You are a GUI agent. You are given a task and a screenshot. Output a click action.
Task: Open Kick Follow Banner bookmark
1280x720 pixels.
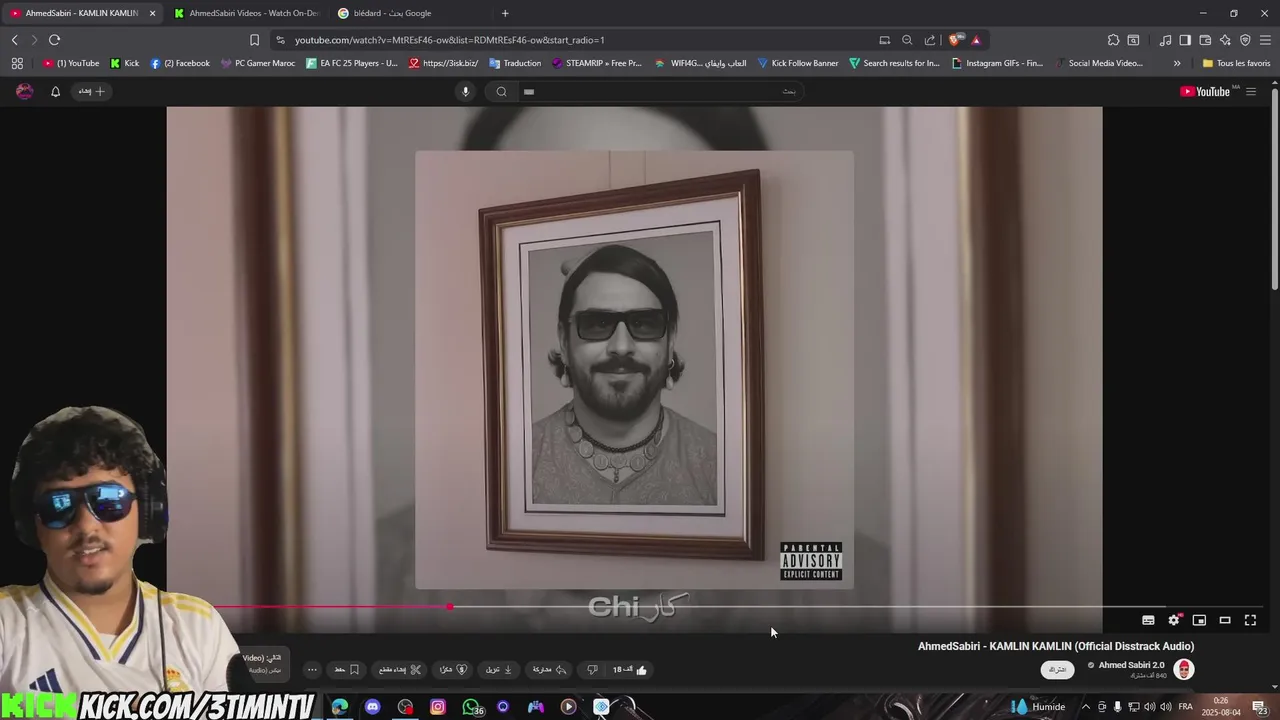click(x=798, y=63)
